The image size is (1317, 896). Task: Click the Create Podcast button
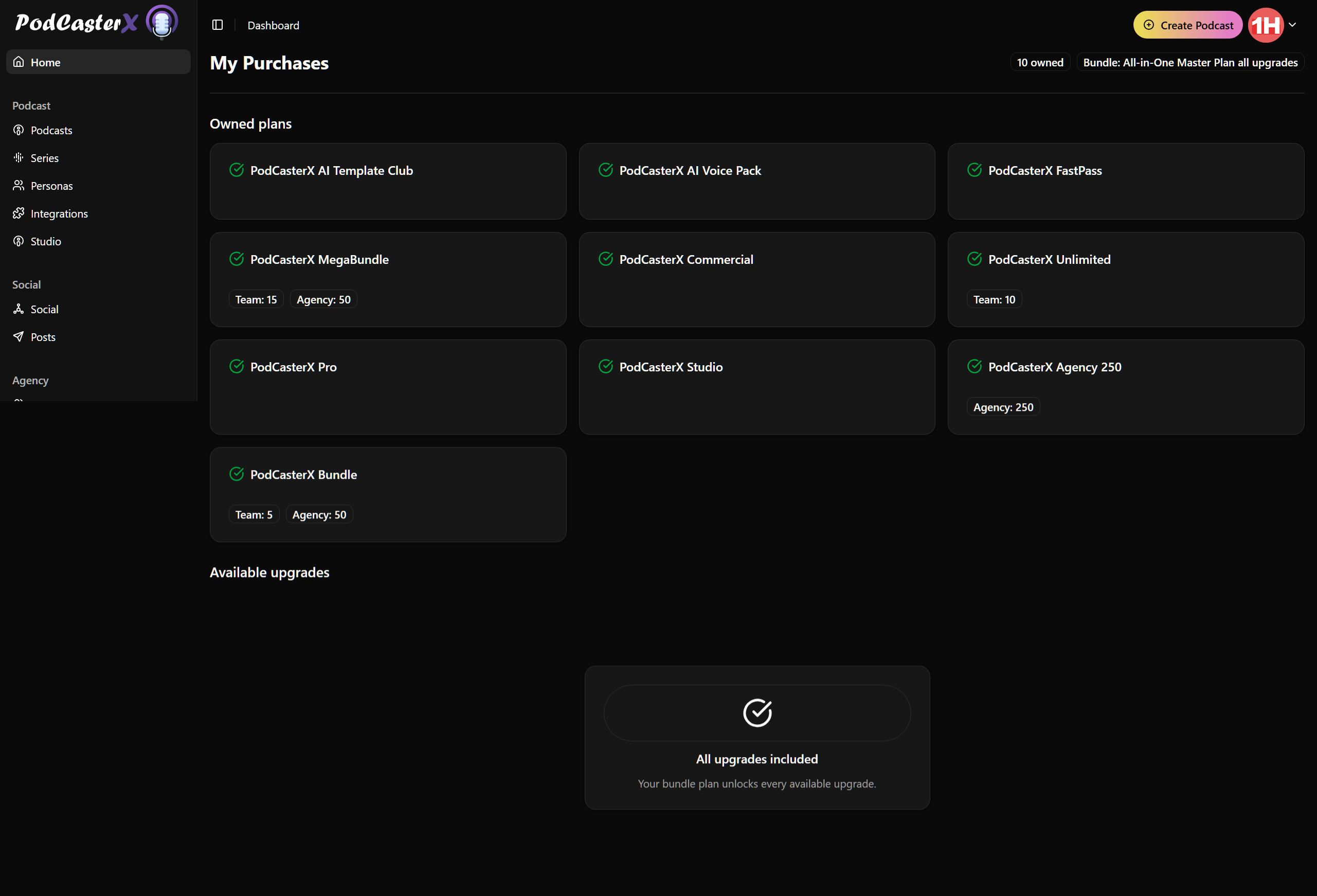(1187, 26)
